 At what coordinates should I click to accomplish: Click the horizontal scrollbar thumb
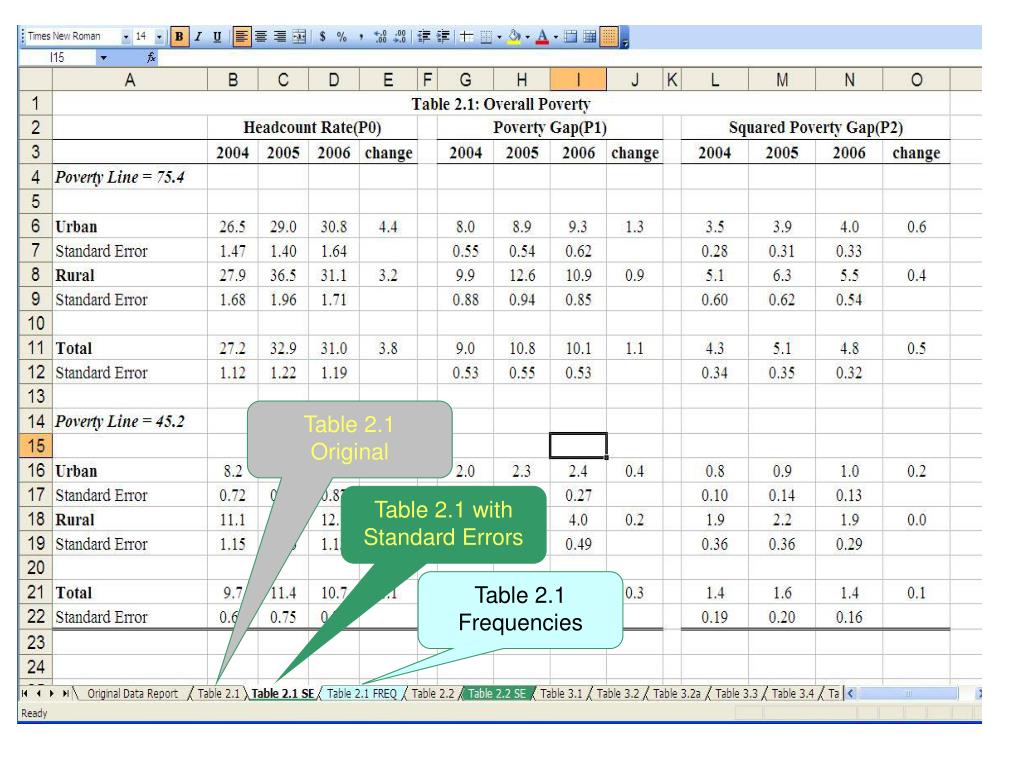pyautogui.click(x=908, y=694)
